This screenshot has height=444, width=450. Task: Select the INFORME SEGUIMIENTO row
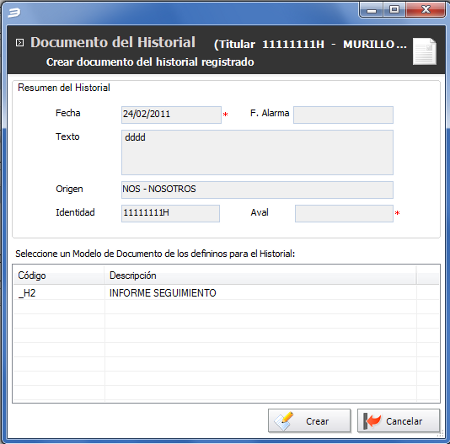226,293
